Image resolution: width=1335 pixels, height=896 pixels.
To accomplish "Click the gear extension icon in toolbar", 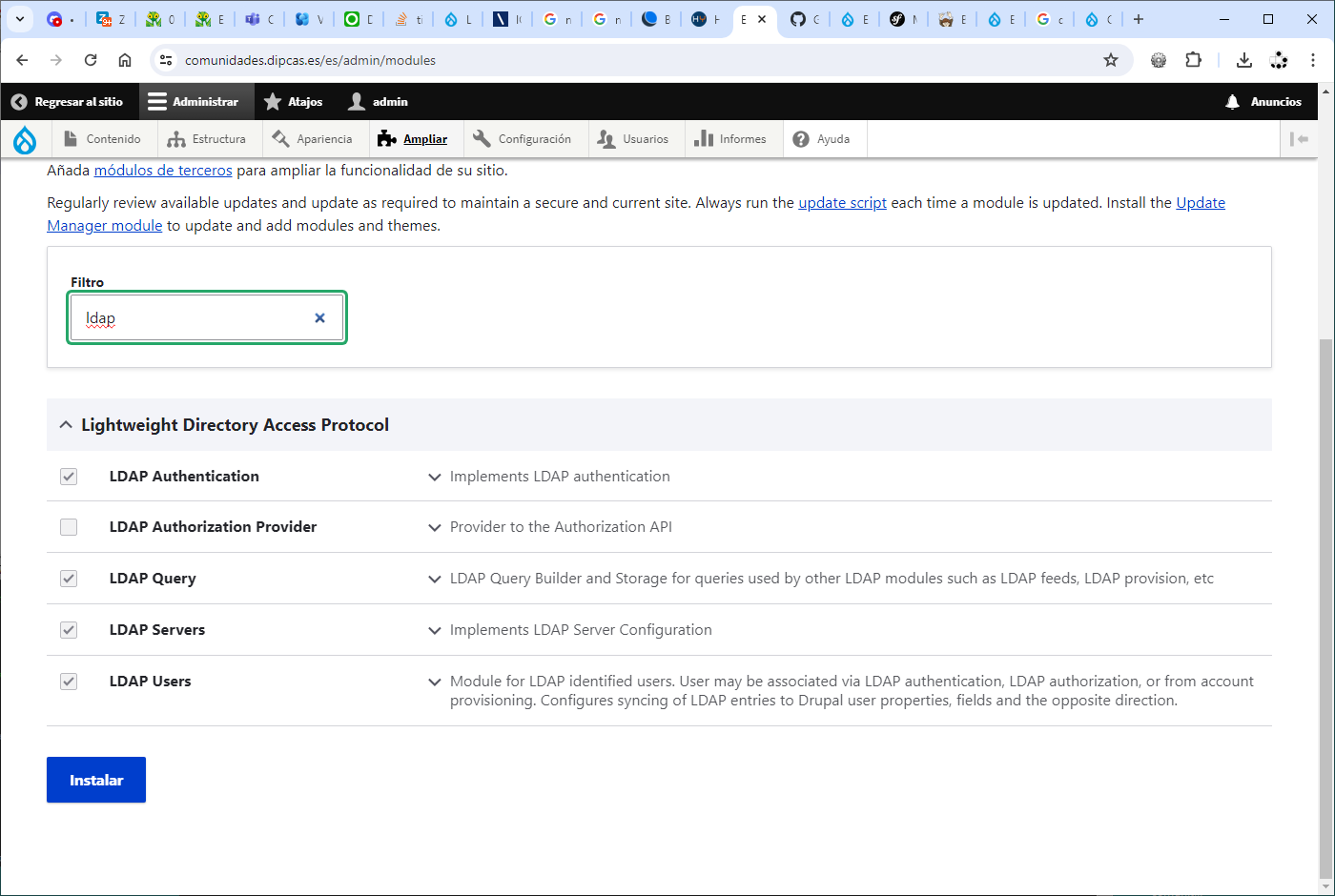I will click(1159, 60).
